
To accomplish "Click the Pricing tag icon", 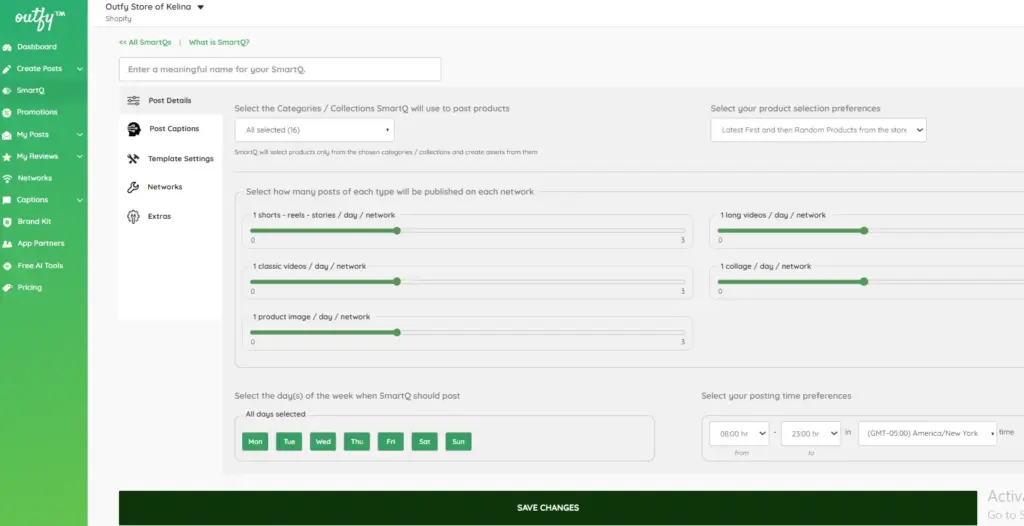I will [x=8, y=288].
